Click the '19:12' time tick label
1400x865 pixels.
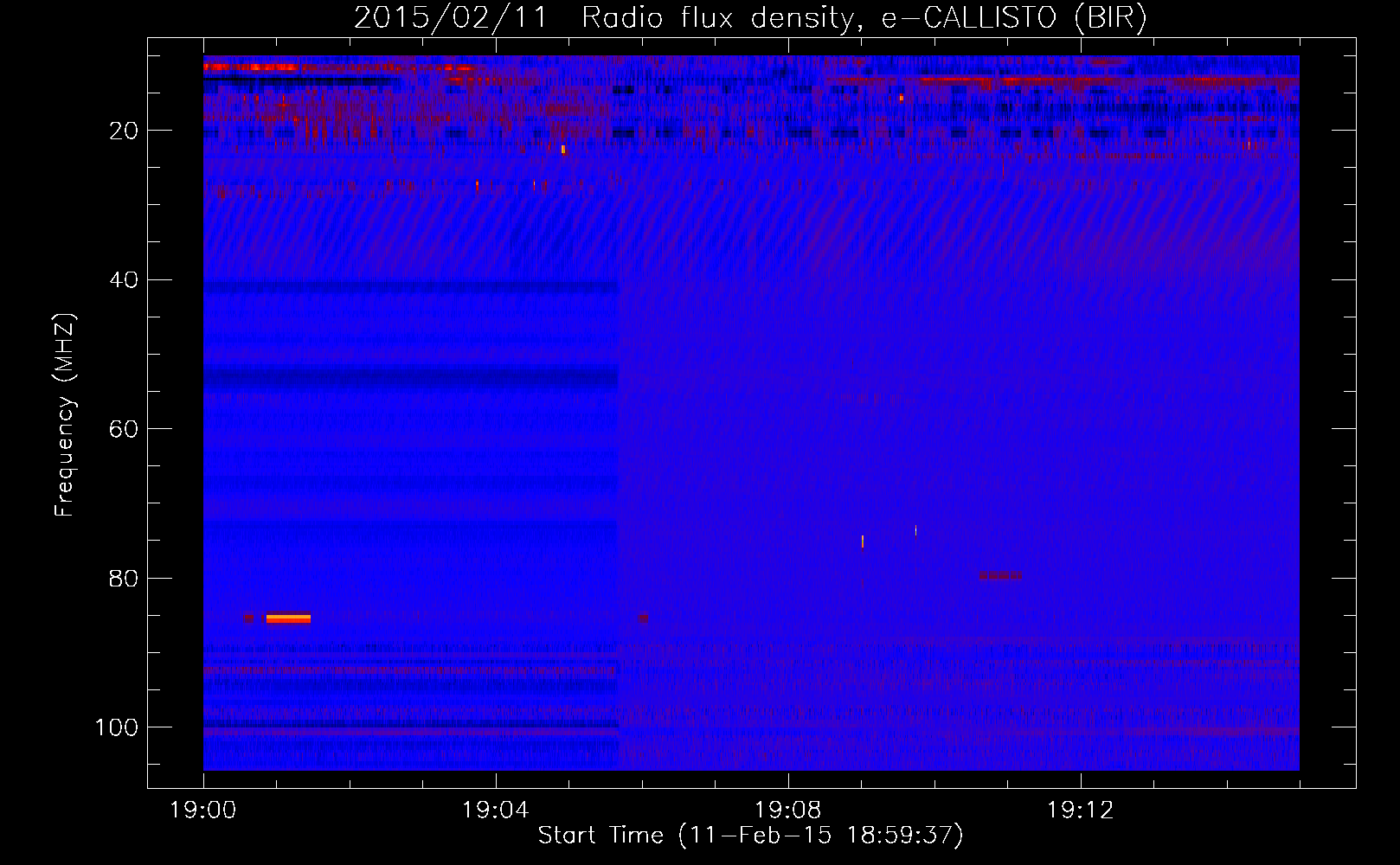point(1080,811)
